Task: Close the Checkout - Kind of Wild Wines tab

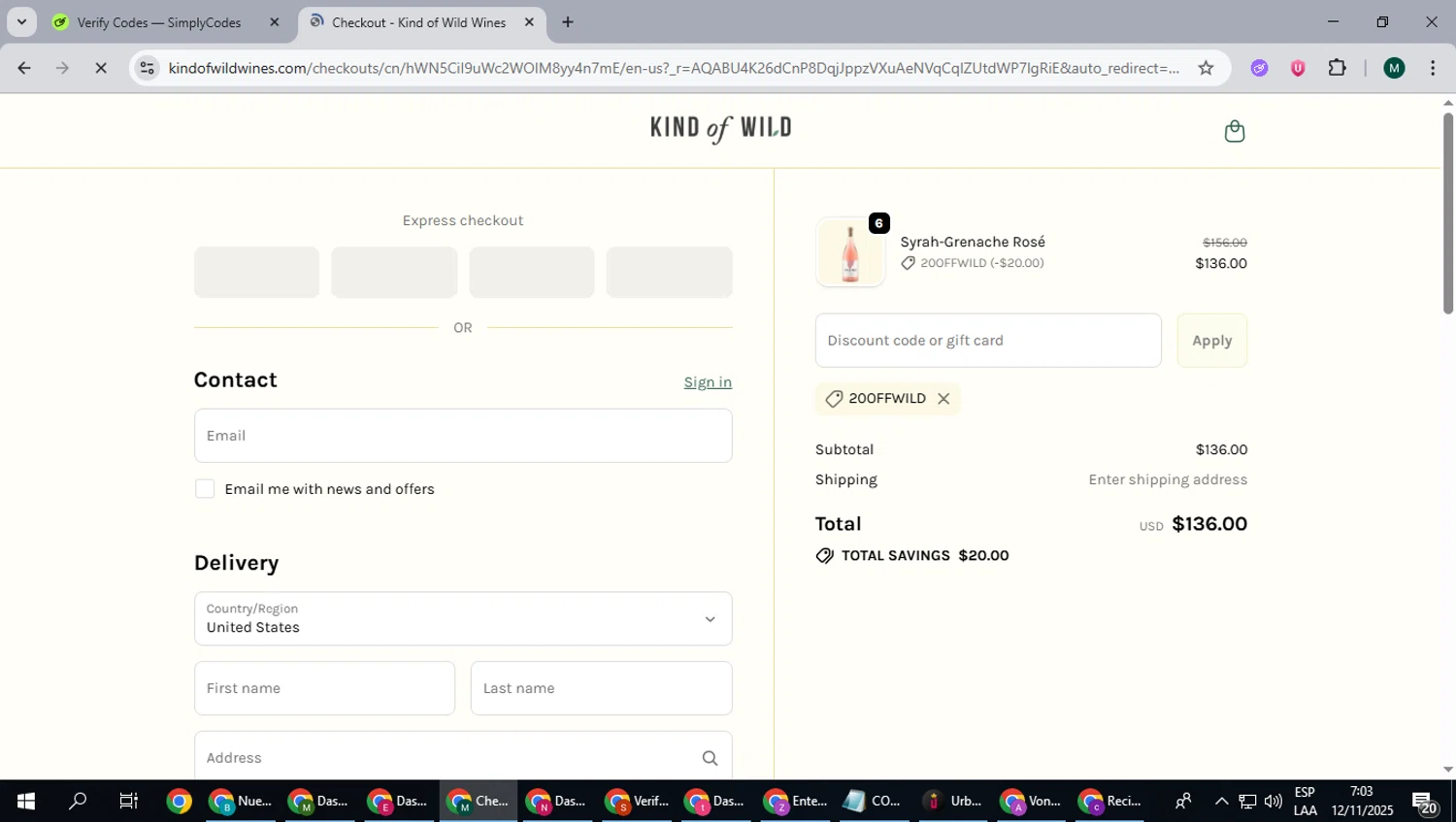Action: (x=529, y=21)
